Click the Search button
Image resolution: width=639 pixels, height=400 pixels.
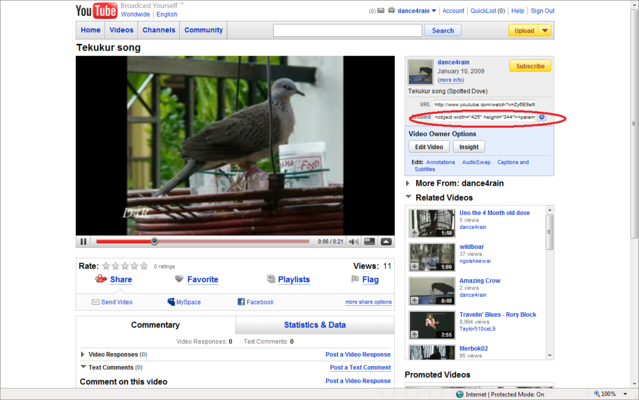click(x=443, y=31)
